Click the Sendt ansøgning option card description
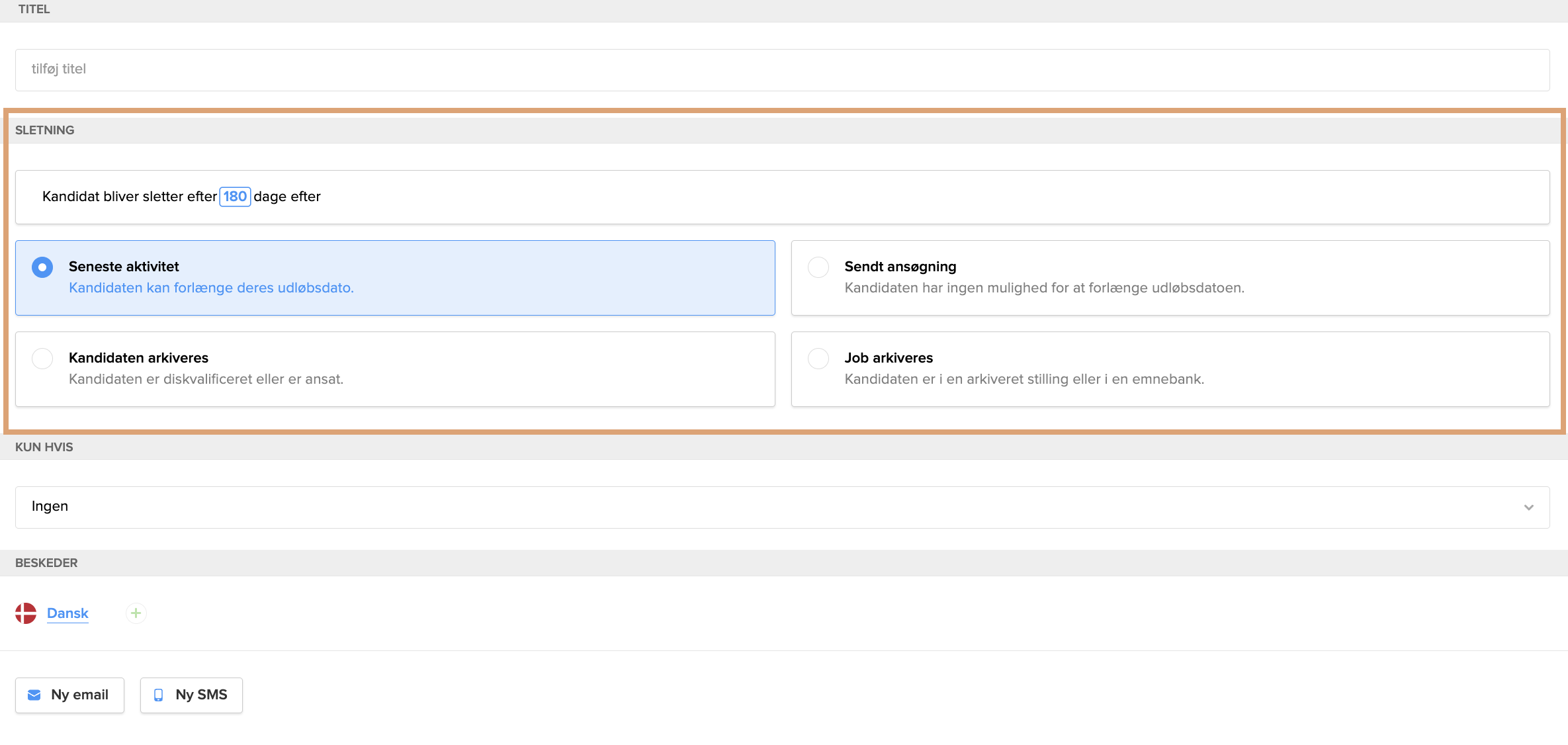Screen dimensions: 1568x745 click(1044, 288)
